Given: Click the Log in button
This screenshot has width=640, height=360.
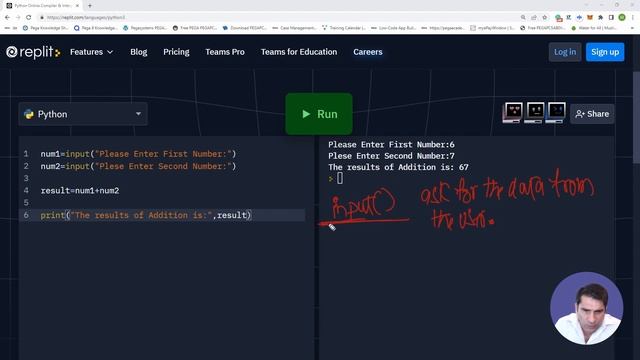Looking at the screenshot, I should click(x=565, y=52).
